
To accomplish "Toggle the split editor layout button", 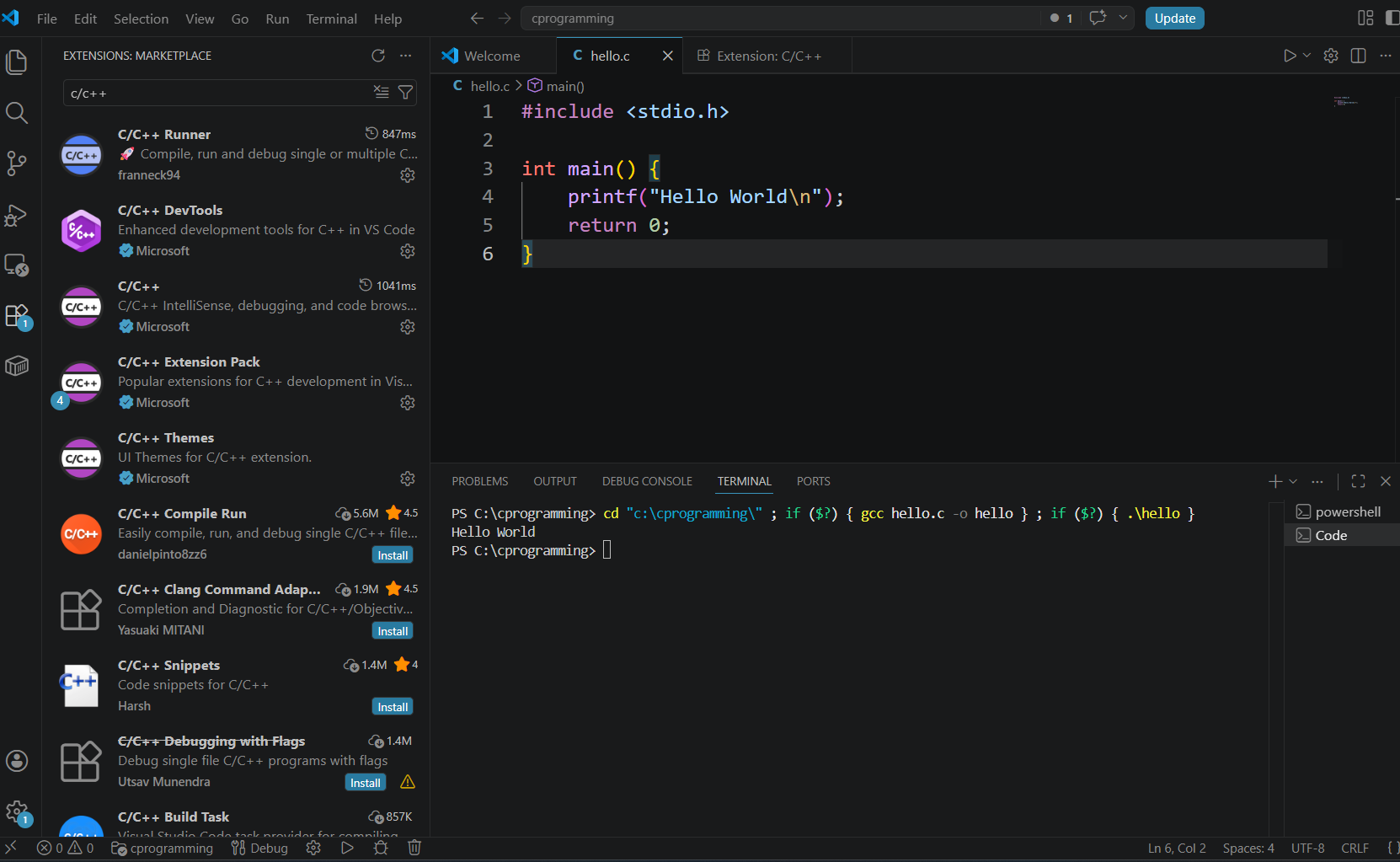I will pos(1358,56).
